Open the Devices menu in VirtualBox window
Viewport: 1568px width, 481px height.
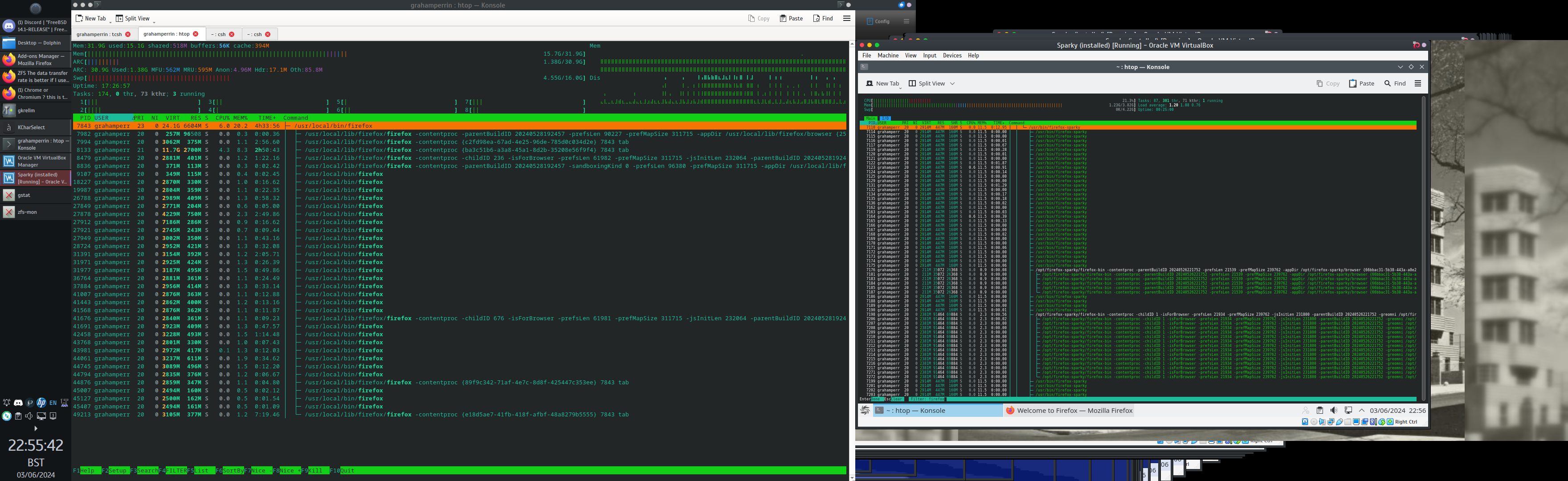coord(952,55)
